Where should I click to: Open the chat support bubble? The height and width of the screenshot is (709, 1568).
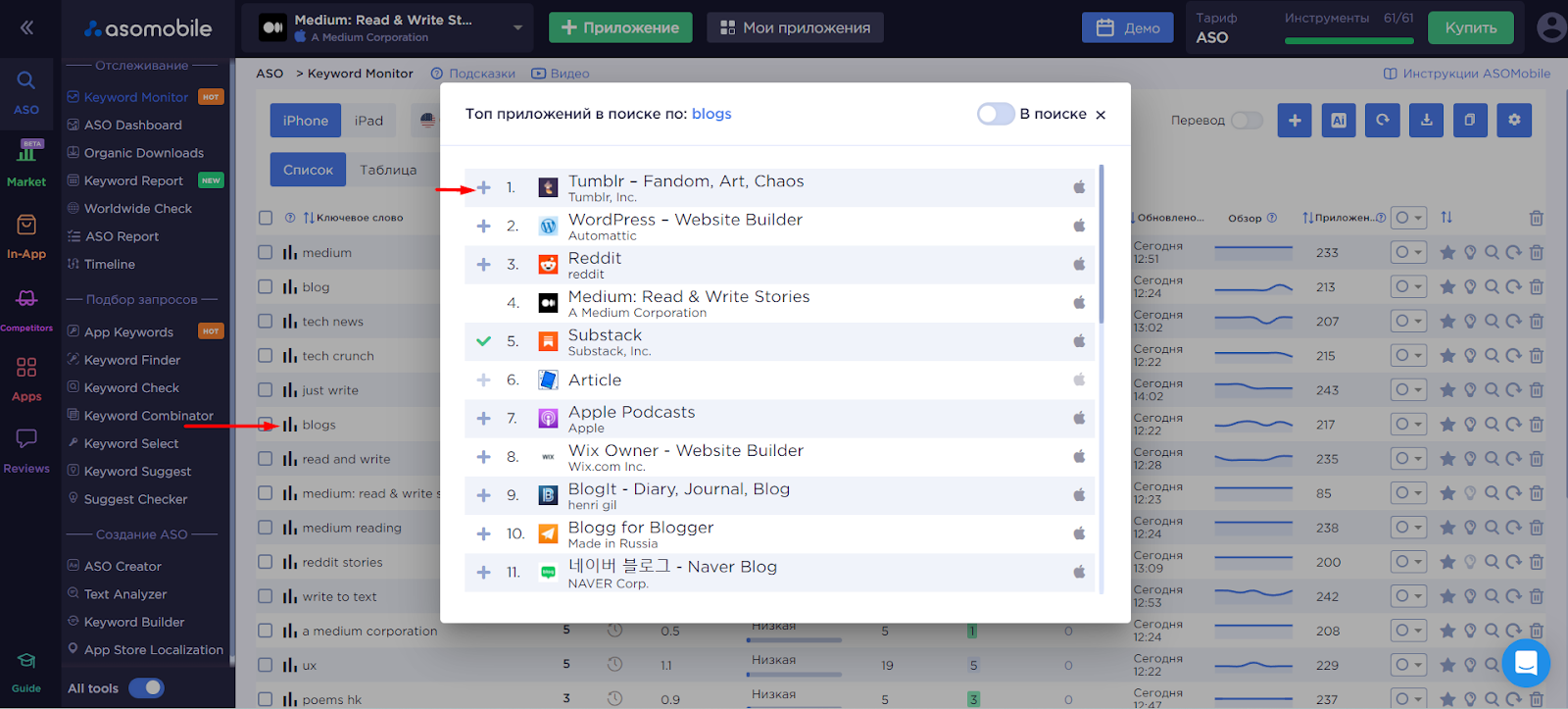click(x=1526, y=663)
